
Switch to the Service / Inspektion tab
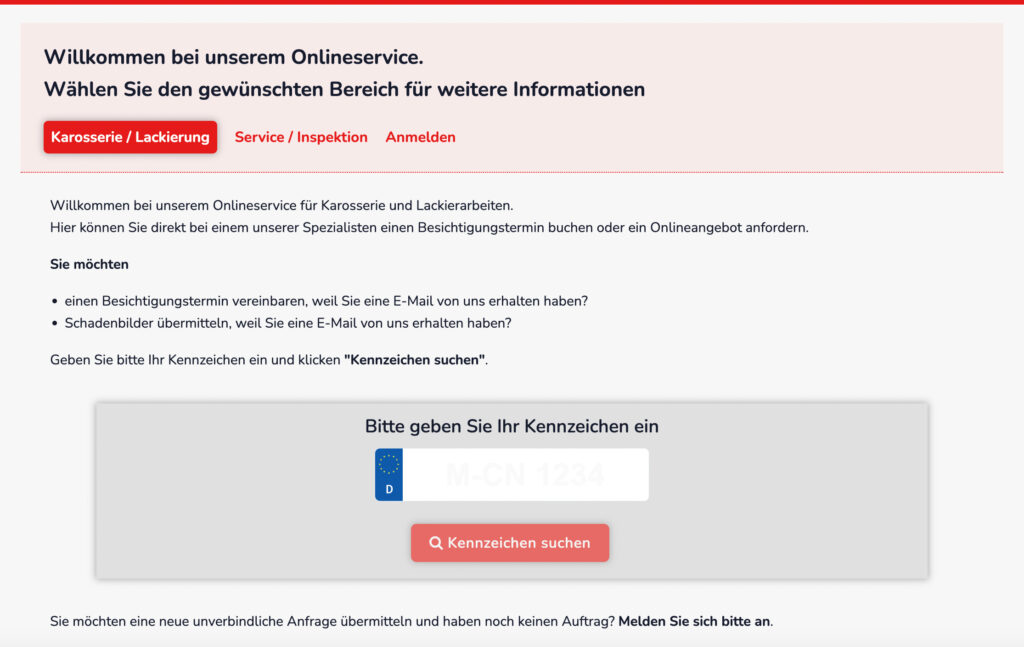point(301,137)
